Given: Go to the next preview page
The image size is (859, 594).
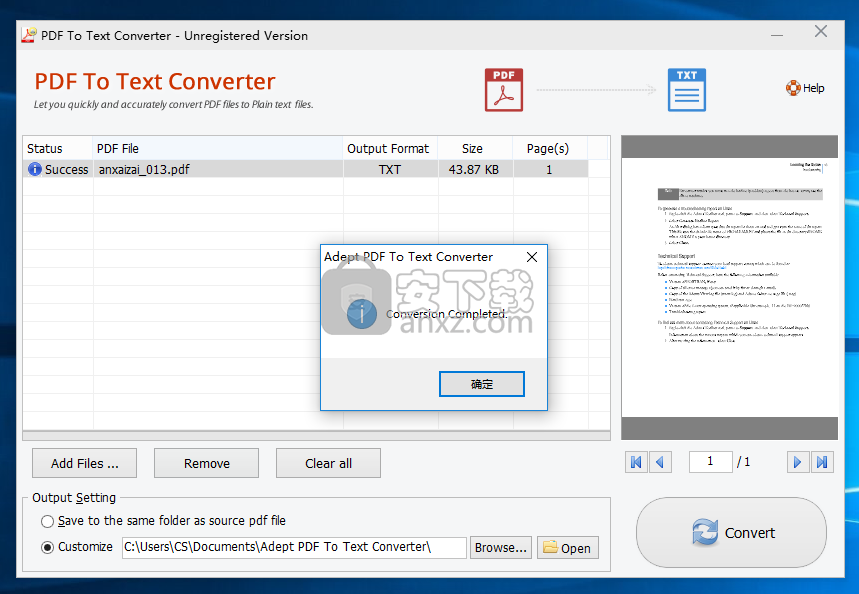Looking at the screenshot, I should click(x=798, y=462).
